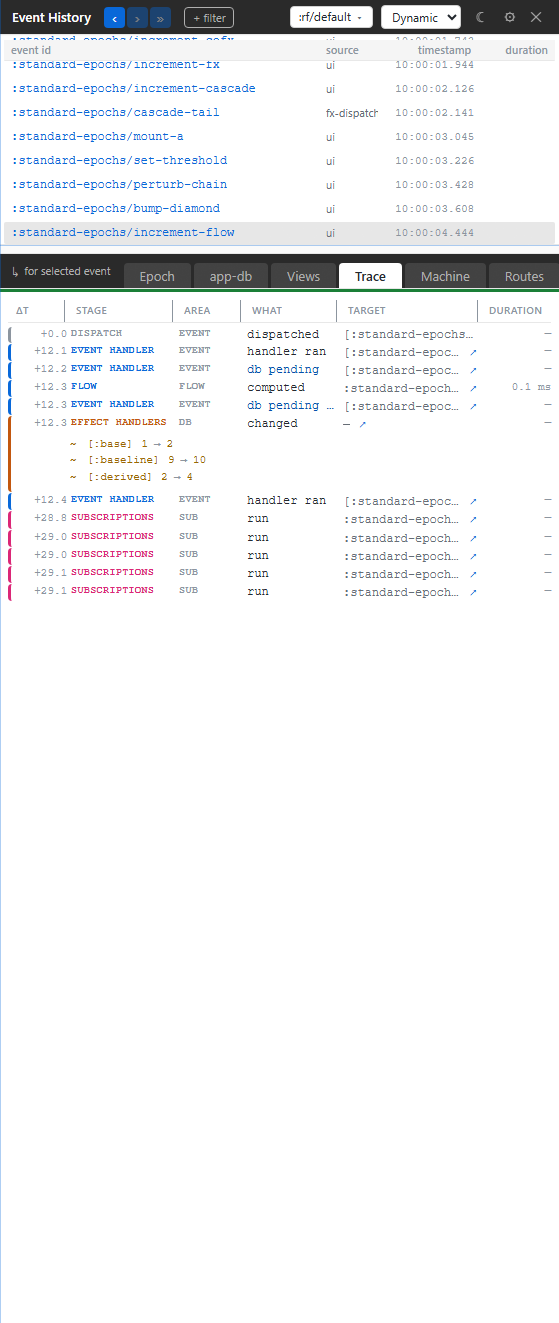
Task: Click the event id column header
Action: point(31,50)
